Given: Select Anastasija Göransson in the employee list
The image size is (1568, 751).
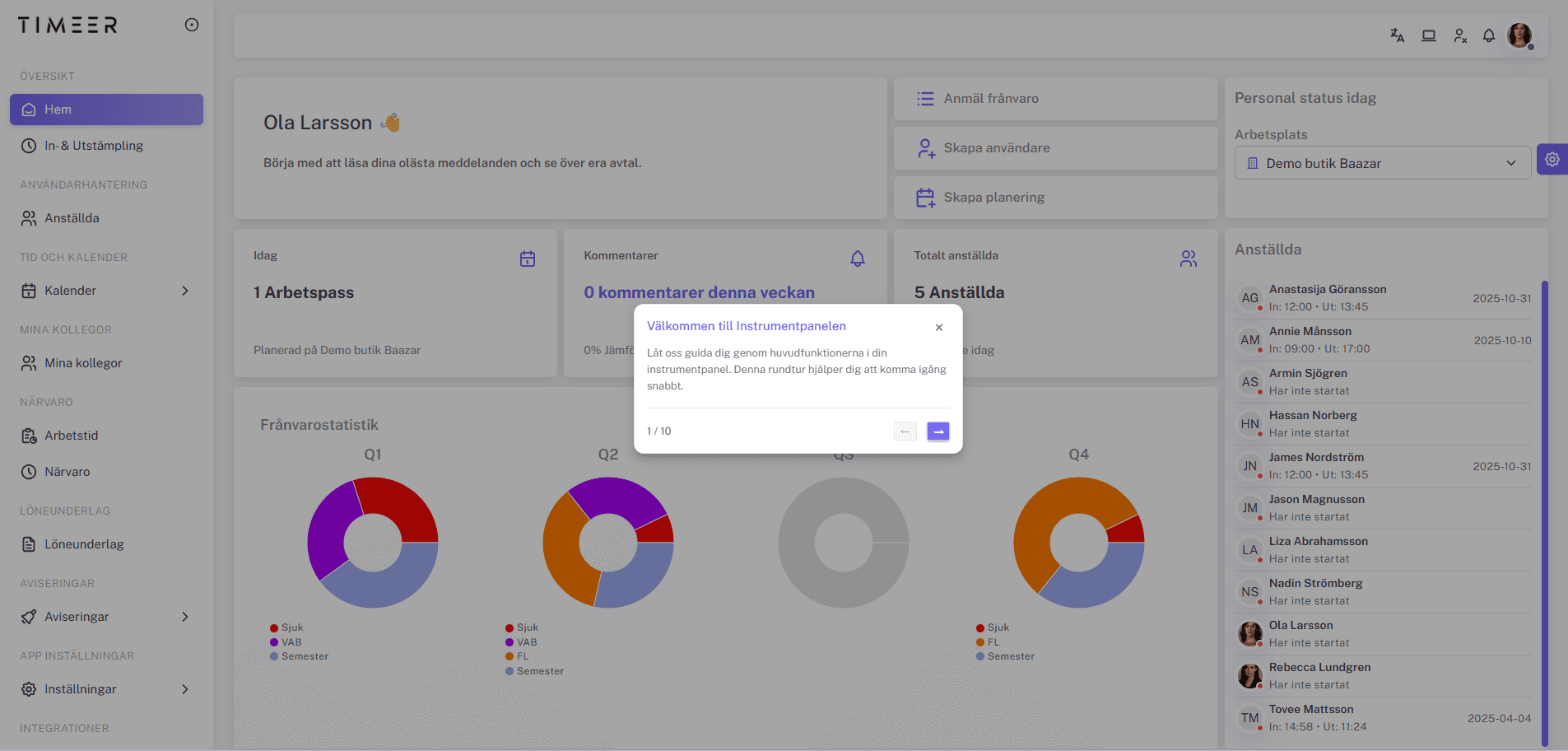Looking at the screenshot, I should 1327,290.
